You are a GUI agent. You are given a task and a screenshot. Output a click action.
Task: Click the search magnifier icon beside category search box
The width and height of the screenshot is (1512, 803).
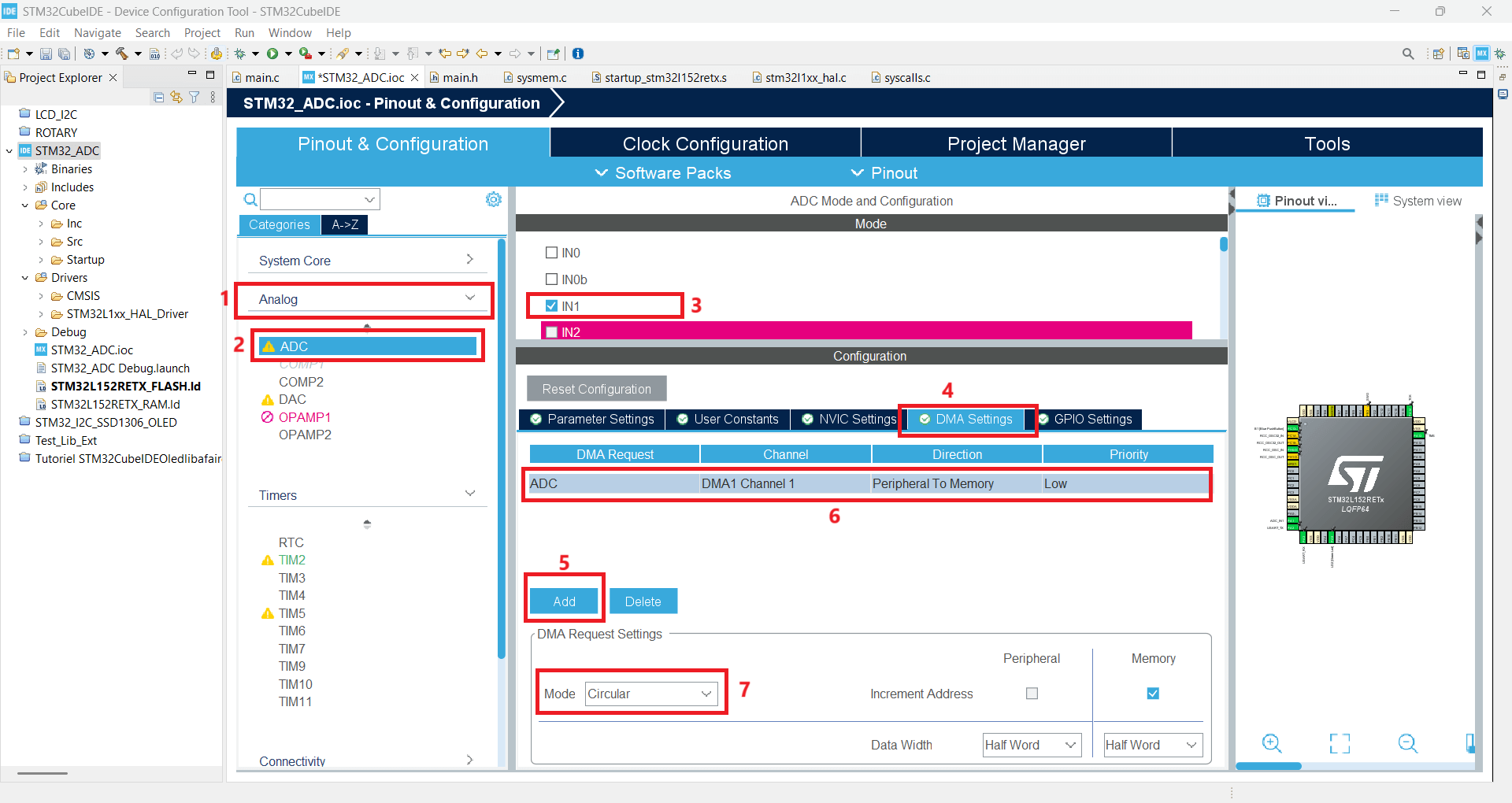pyautogui.click(x=250, y=199)
